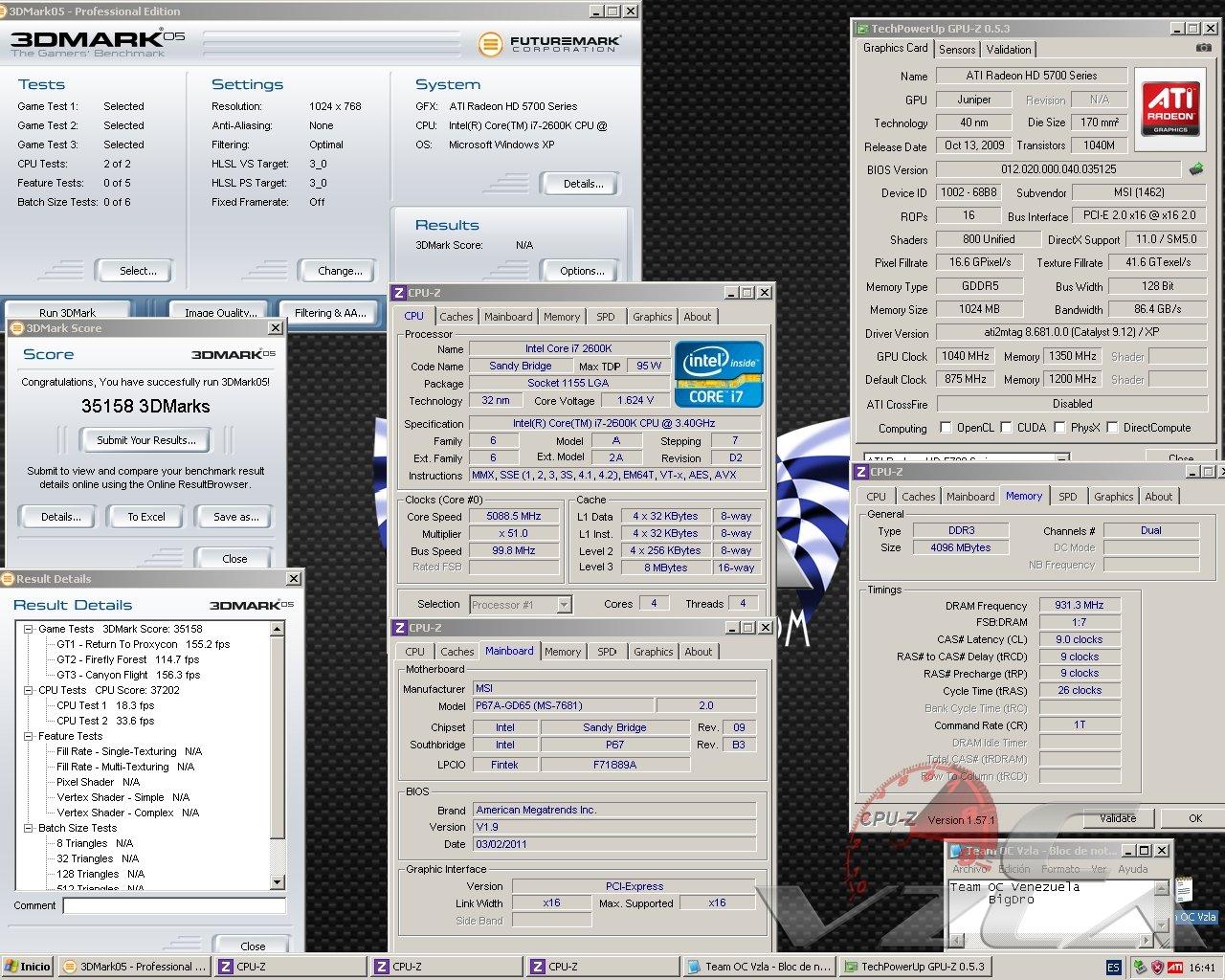Image resolution: width=1225 pixels, height=980 pixels.
Task: Click the ATI Catalyst tray icon
Action: point(1174,967)
